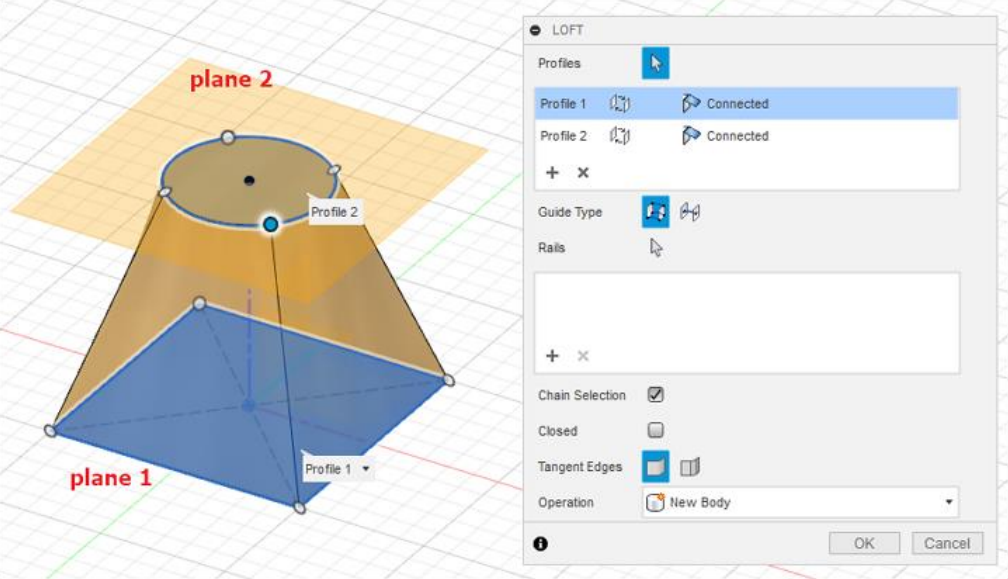Add a new profile with plus icon
This screenshot has width=1008, height=579.
click(552, 172)
